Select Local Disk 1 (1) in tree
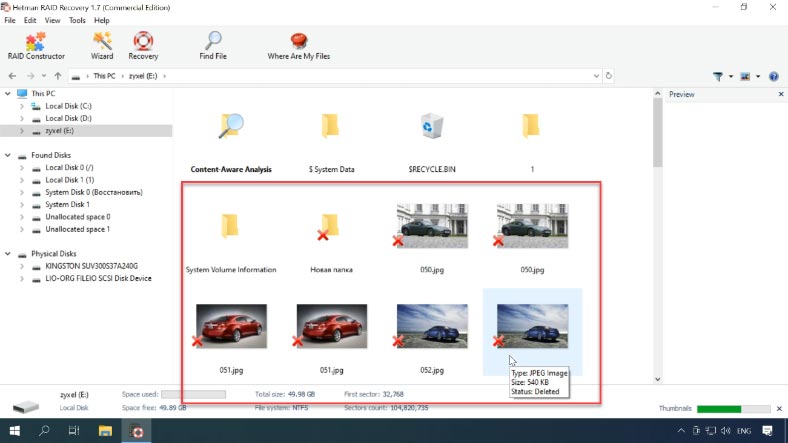 pos(70,180)
